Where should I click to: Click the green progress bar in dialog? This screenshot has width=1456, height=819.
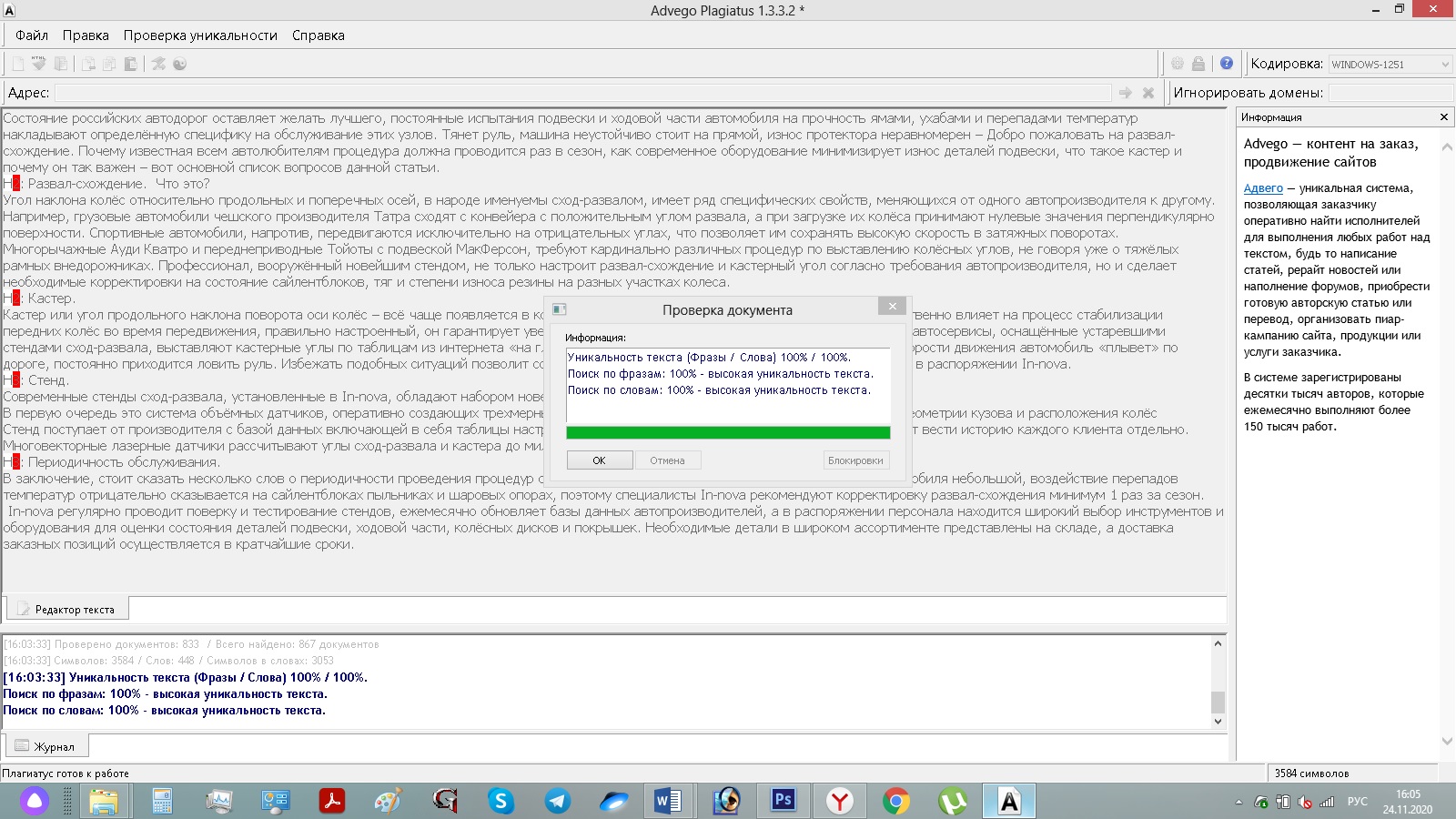click(728, 433)
